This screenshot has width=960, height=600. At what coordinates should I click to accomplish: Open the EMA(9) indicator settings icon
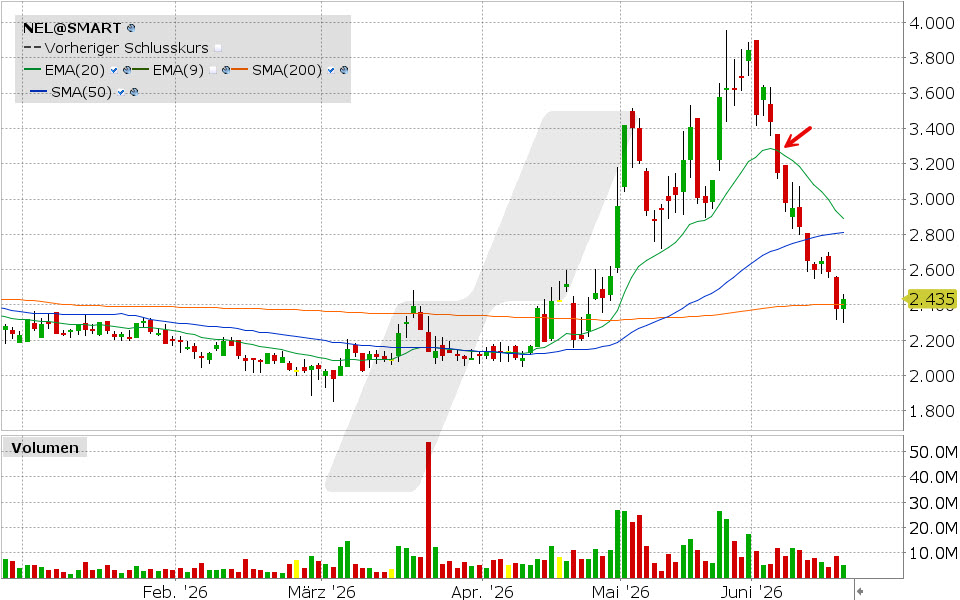[x=226, y=70]
